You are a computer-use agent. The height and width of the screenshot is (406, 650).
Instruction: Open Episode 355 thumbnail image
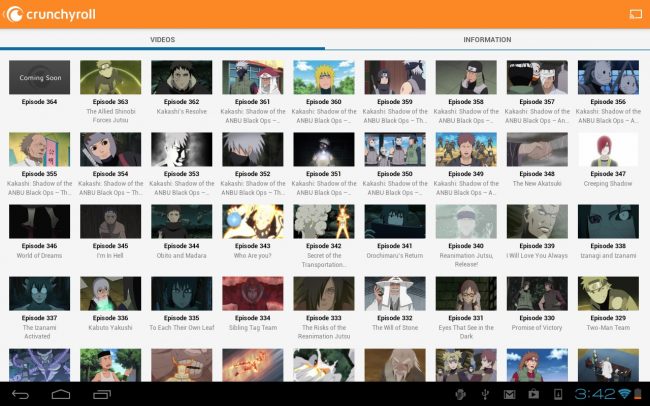click(39, 149)
